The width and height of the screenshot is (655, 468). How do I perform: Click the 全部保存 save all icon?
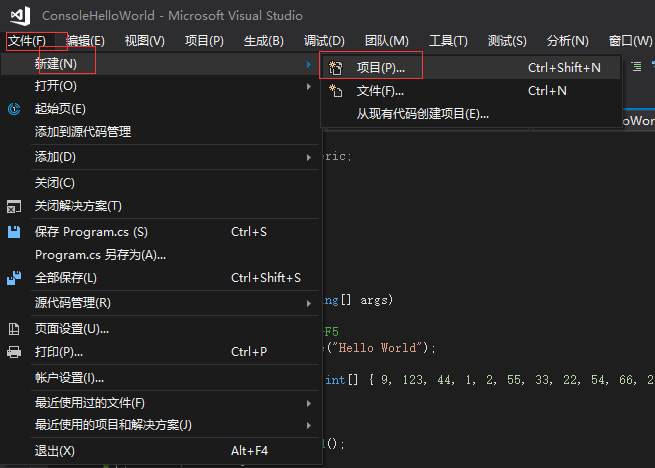click(x=14, y=278)
